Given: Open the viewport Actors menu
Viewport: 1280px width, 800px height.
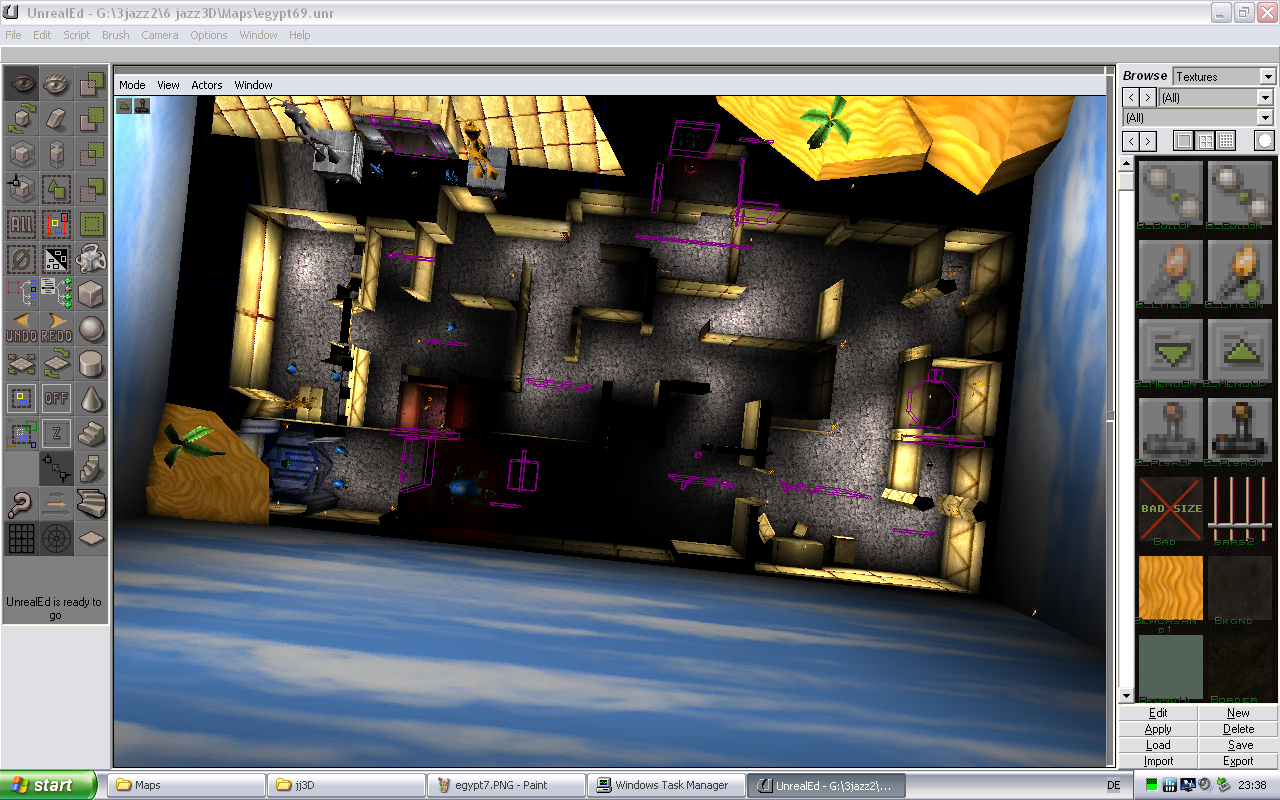Looking at the screenshot, I should pyautogui.click(x=207, y=85).
